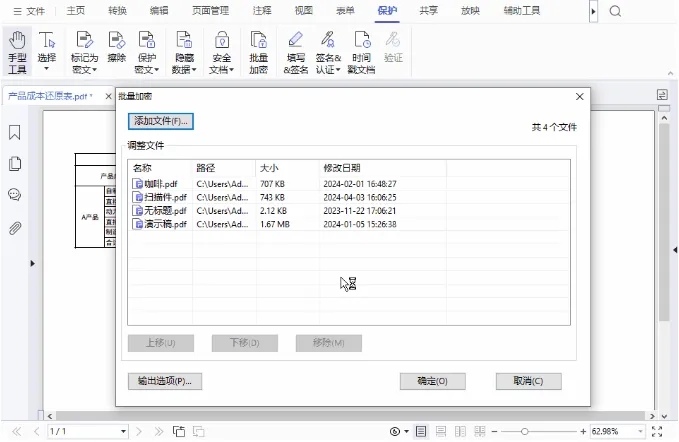Click the Output Options (输出选项) button
Viewport: 679px width, 442px height.
166,381
